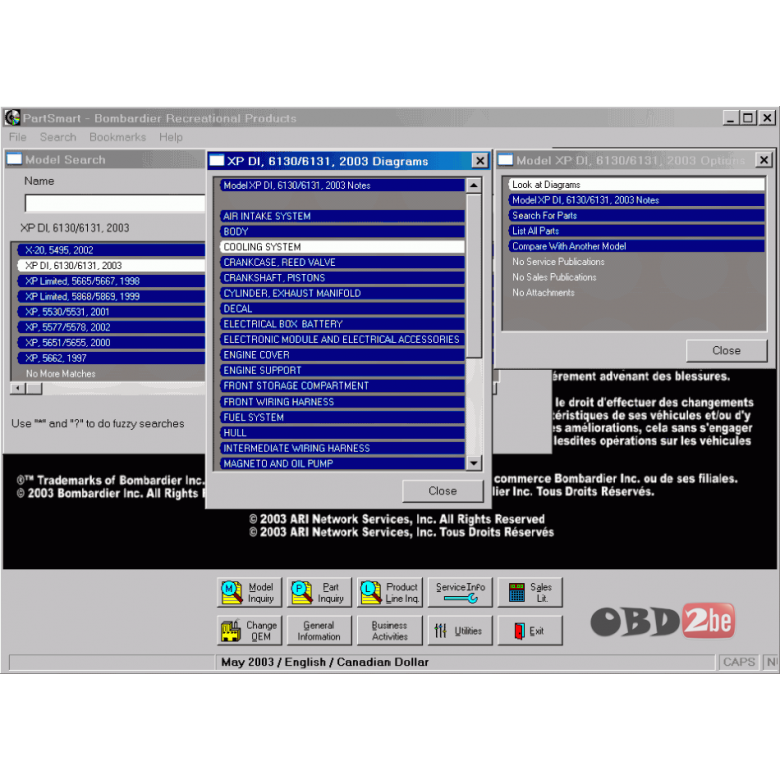Open FRONT WIRING HARNESS diagram
780x780 pixels.
point(342,401)
